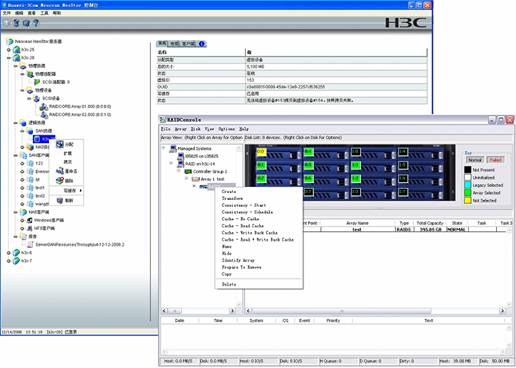
Task: Toggle the Failed key button in RAIDConsole
Action: click(x=495, y=160)
